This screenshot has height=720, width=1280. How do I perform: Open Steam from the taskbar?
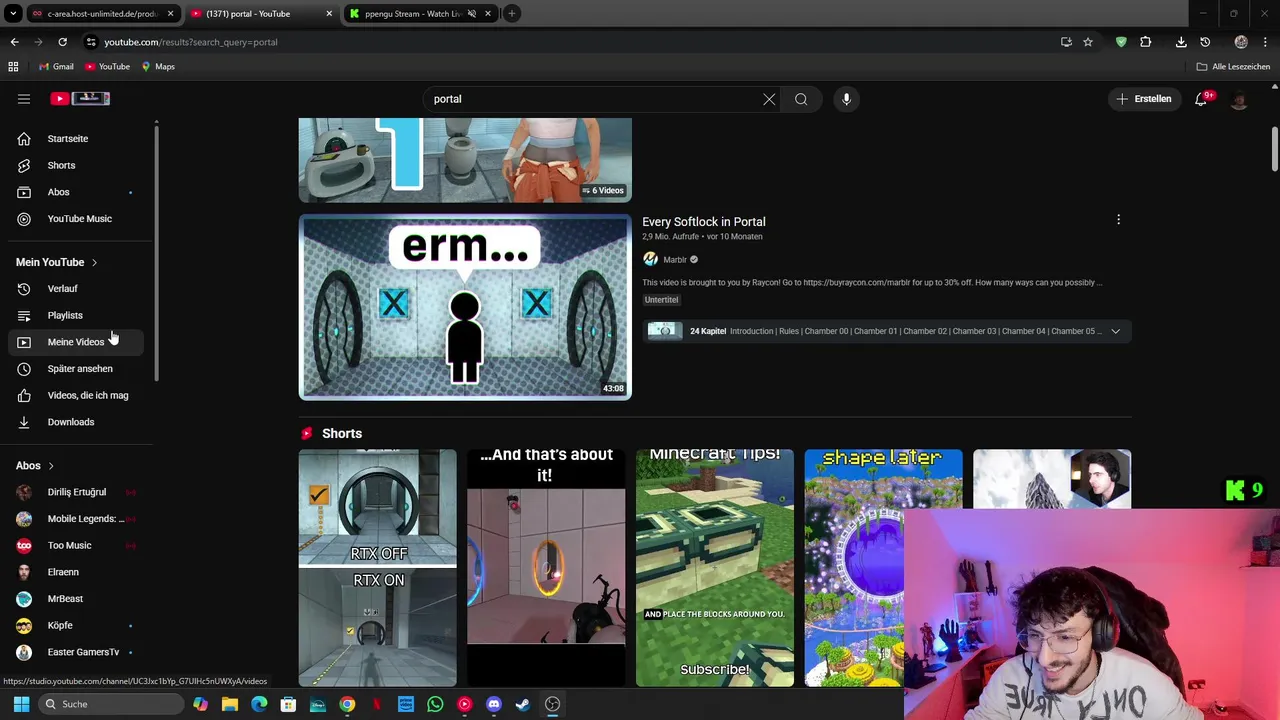523,704
